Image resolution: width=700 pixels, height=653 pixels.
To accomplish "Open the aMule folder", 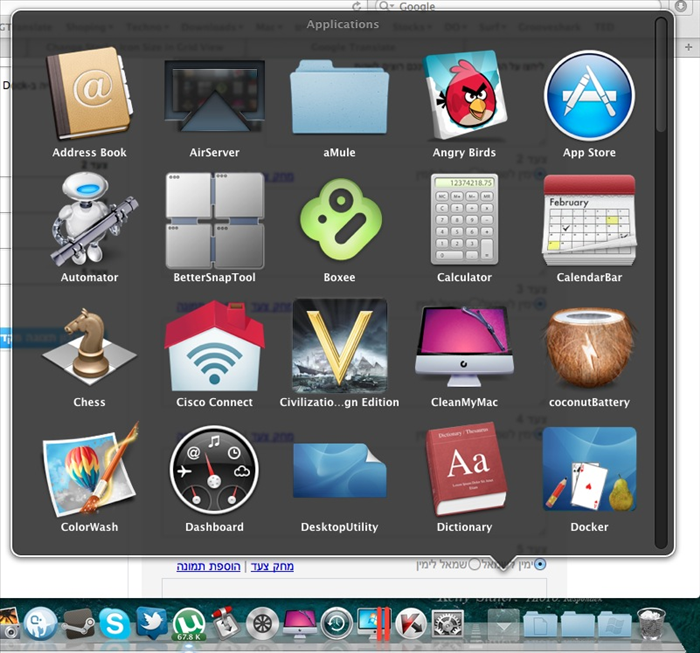I will coord(339,97).
